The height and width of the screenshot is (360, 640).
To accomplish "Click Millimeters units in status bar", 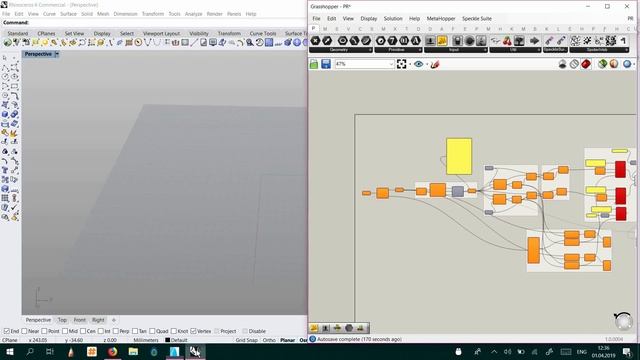I will (146, 340).
